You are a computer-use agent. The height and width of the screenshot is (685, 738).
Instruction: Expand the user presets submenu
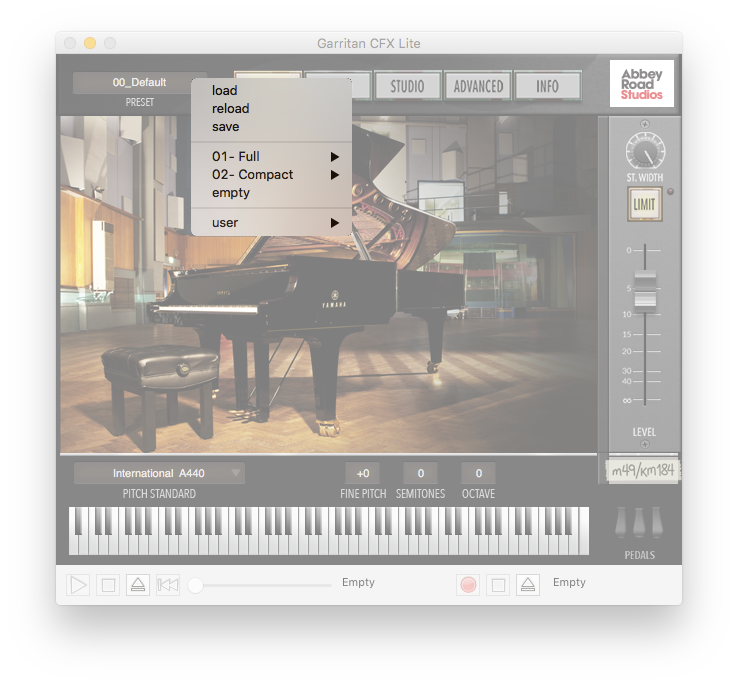[271, 223]
